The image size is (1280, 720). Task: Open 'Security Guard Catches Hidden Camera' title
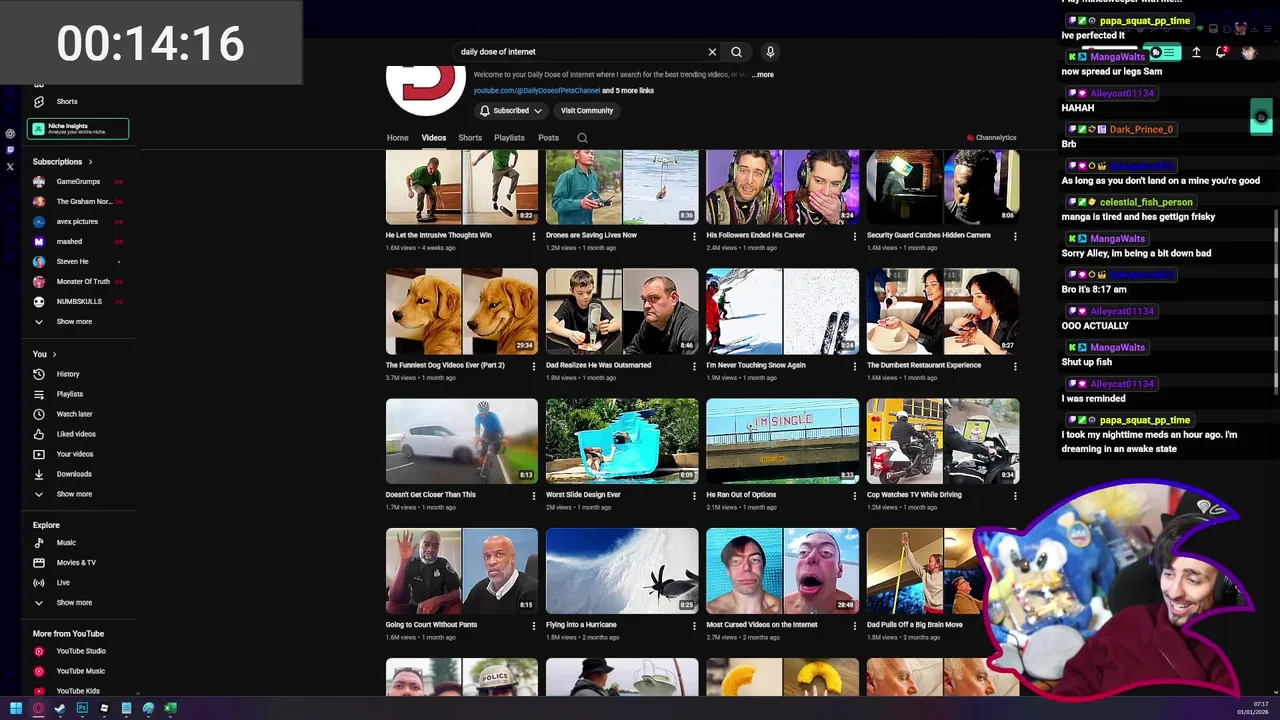(x=929, y=235)
